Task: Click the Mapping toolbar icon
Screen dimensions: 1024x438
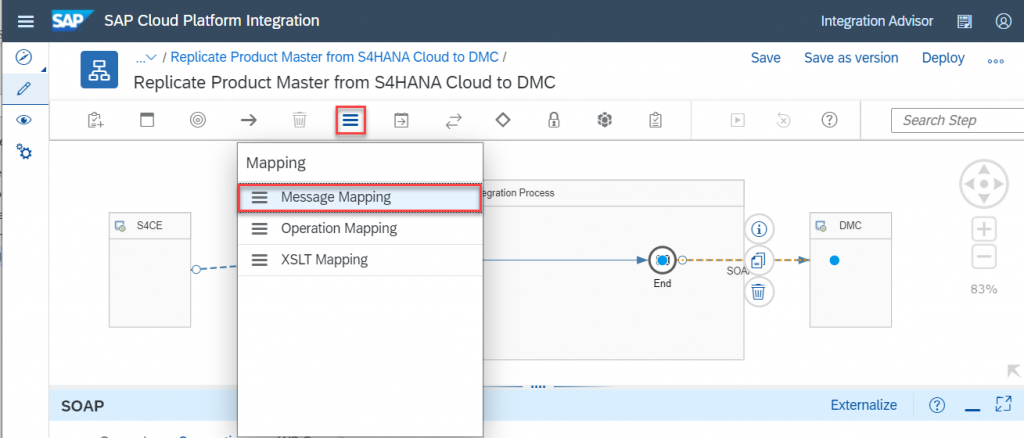Action: pos(351,121)
